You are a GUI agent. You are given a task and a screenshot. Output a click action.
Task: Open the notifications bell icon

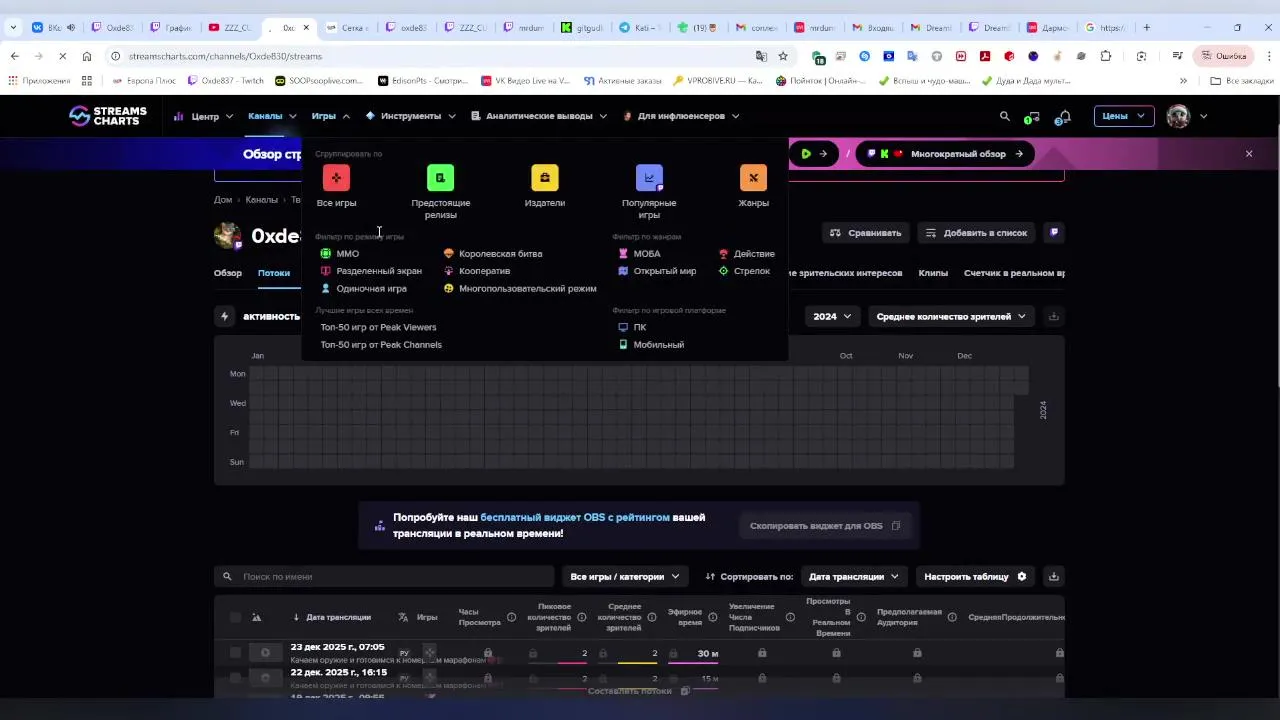(x=1064, y=117)
